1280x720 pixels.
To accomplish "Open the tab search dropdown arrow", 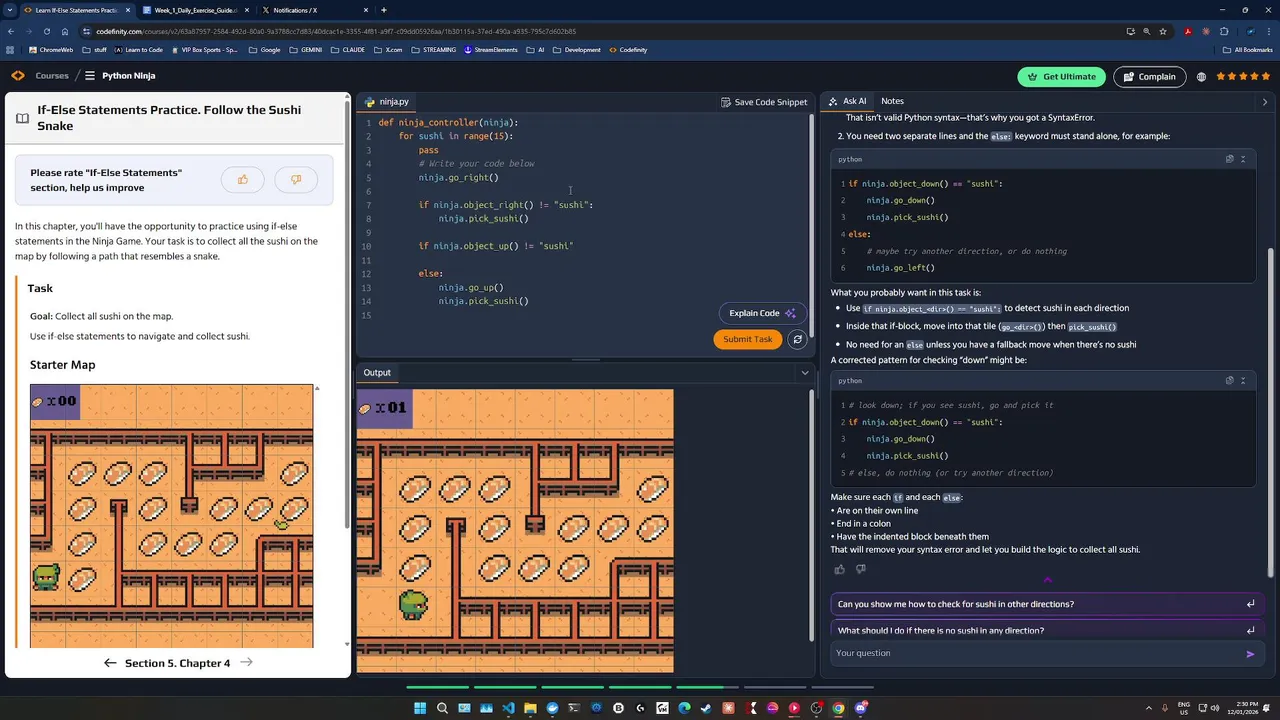I will pos(9,10).
